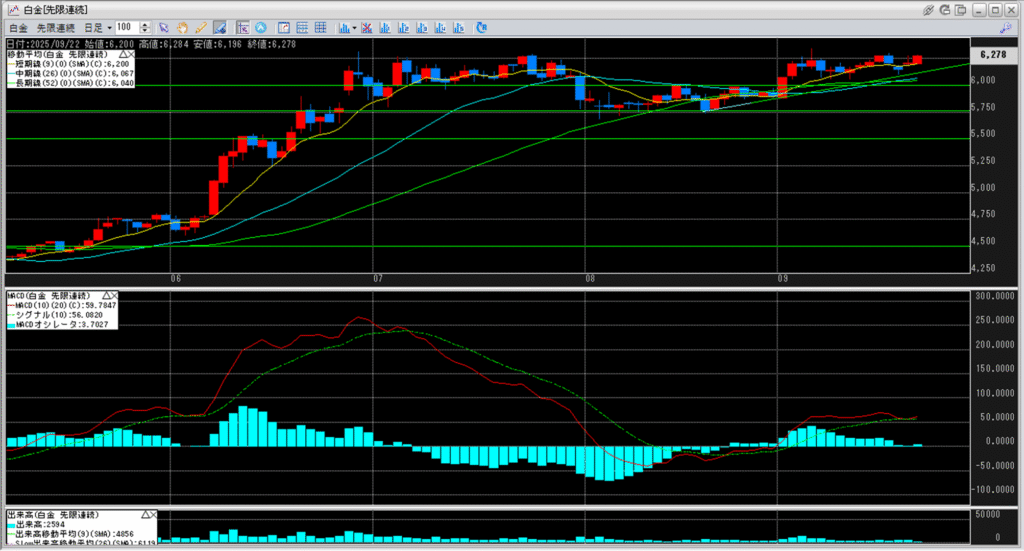
Task: Click the 先限連続 contract menu item
Action: tap(56, 27)
